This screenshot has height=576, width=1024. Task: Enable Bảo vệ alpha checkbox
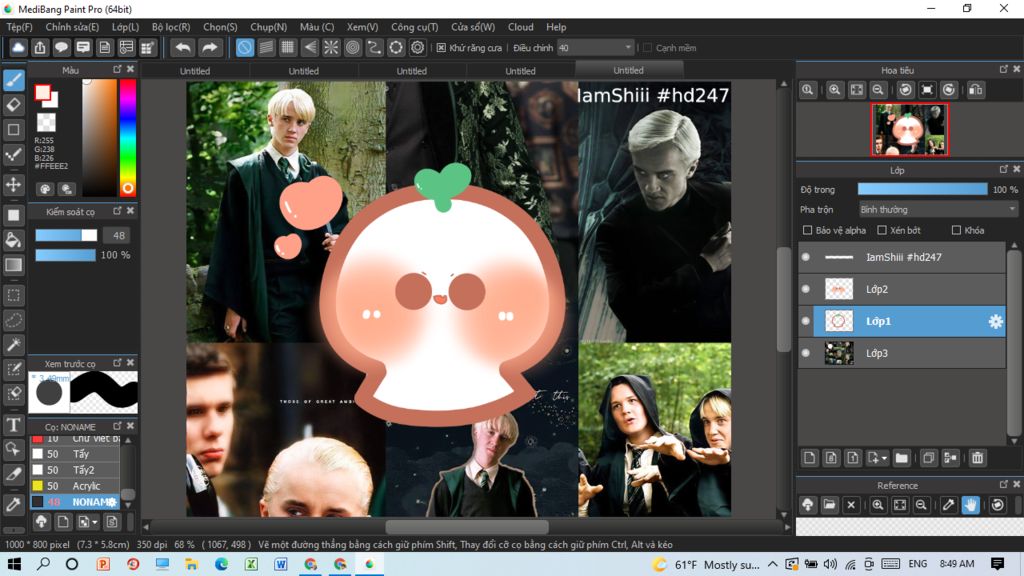point(807,231)
